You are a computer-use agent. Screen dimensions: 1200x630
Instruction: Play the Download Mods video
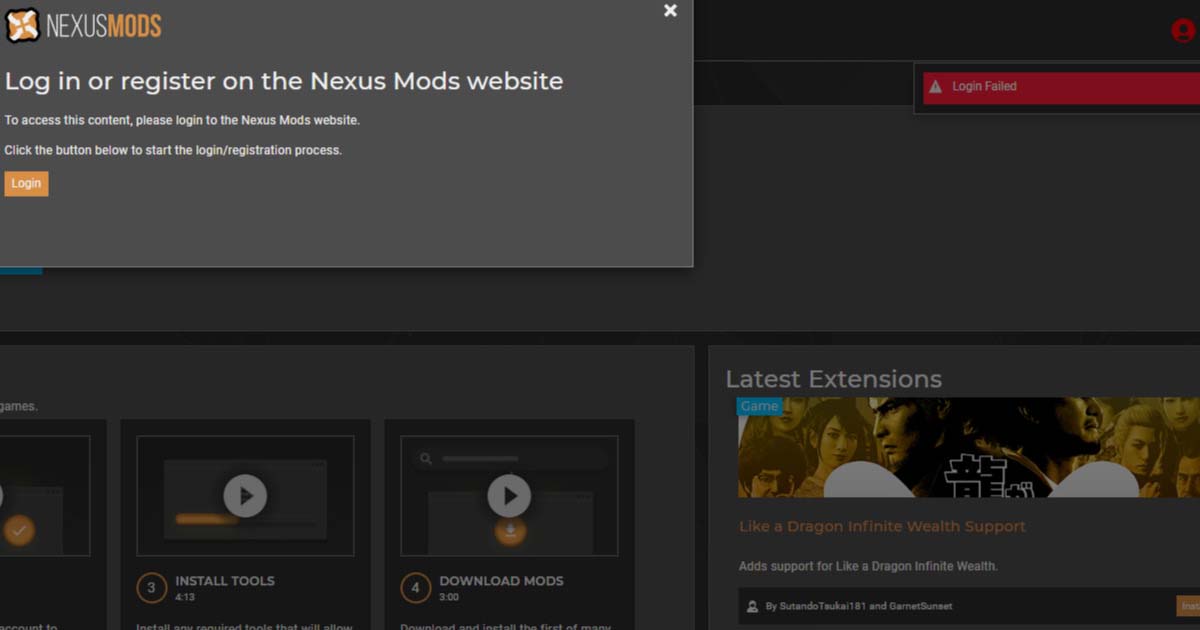pos(509,495)
